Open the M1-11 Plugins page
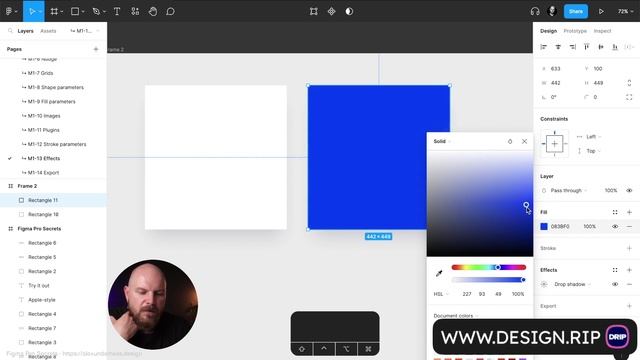640x360 pixels. point(43,130)
